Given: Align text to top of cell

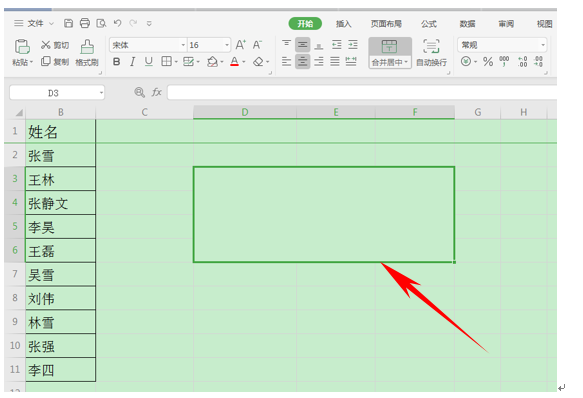Looking at the screenshot, I should (286, 45).
